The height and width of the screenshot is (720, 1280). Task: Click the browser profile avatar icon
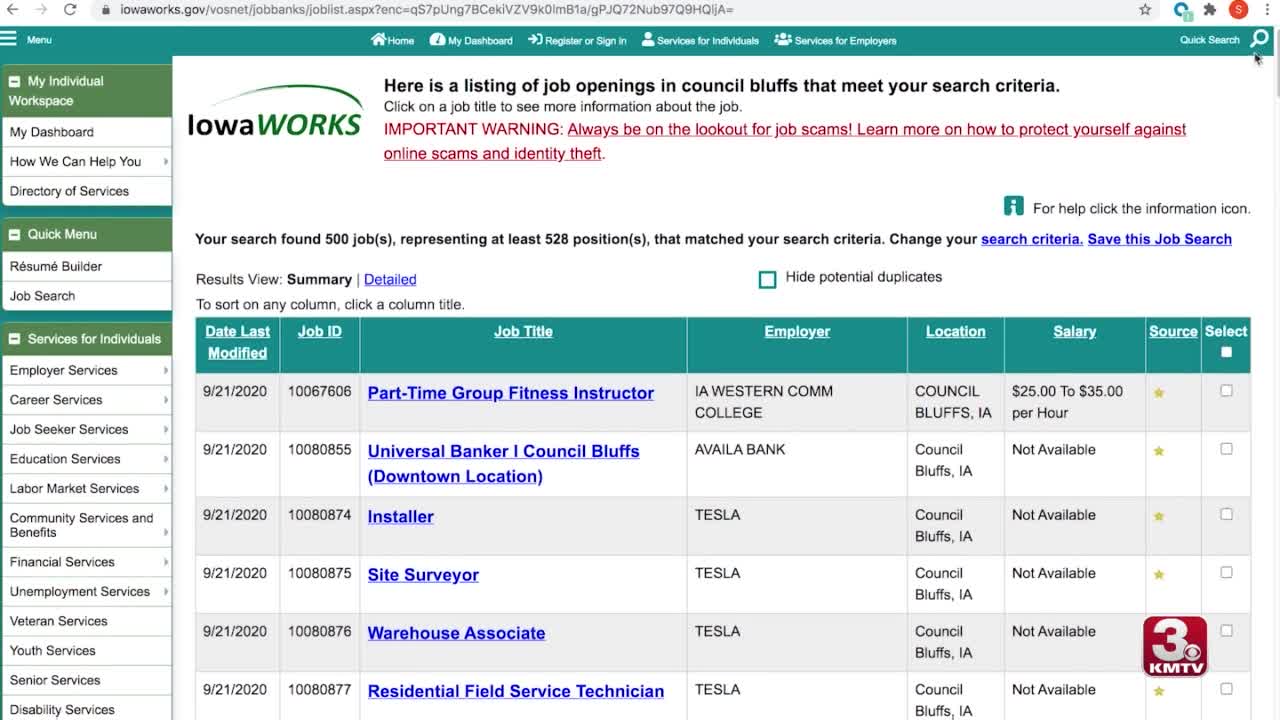pos(1238,9)
